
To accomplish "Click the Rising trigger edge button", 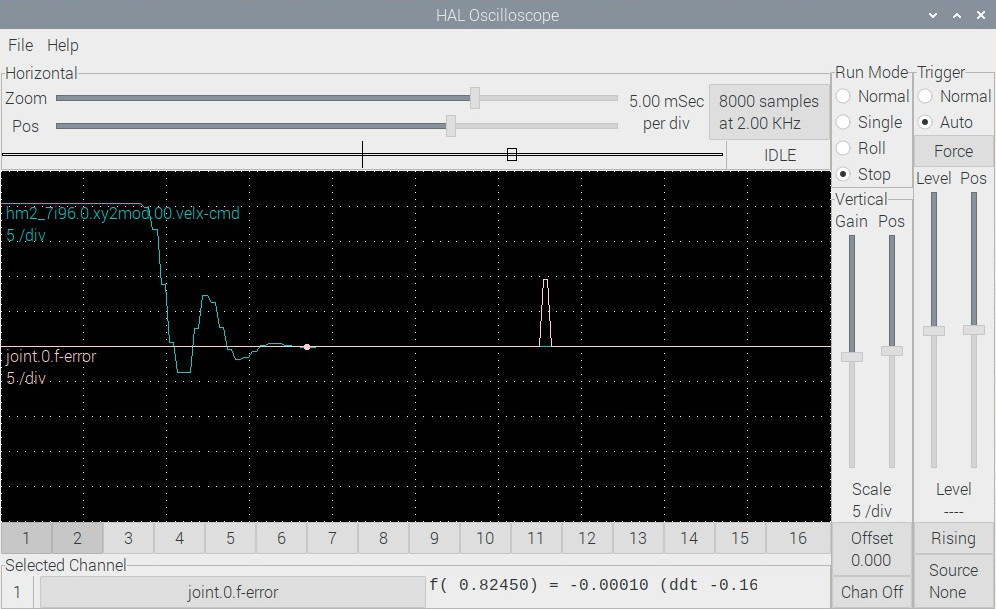I will tap(953, 538).
